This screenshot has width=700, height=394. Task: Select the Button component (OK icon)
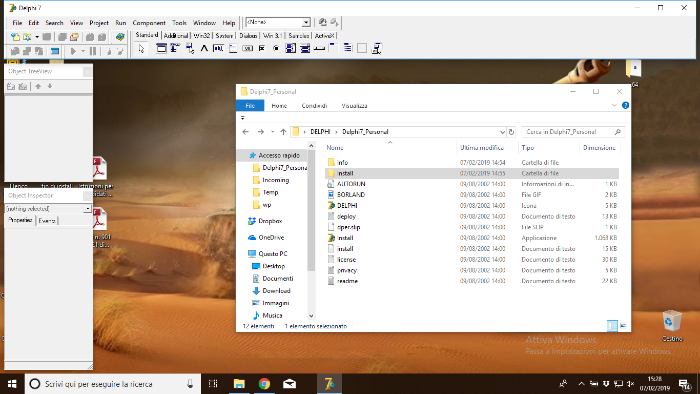pos(247,48)
